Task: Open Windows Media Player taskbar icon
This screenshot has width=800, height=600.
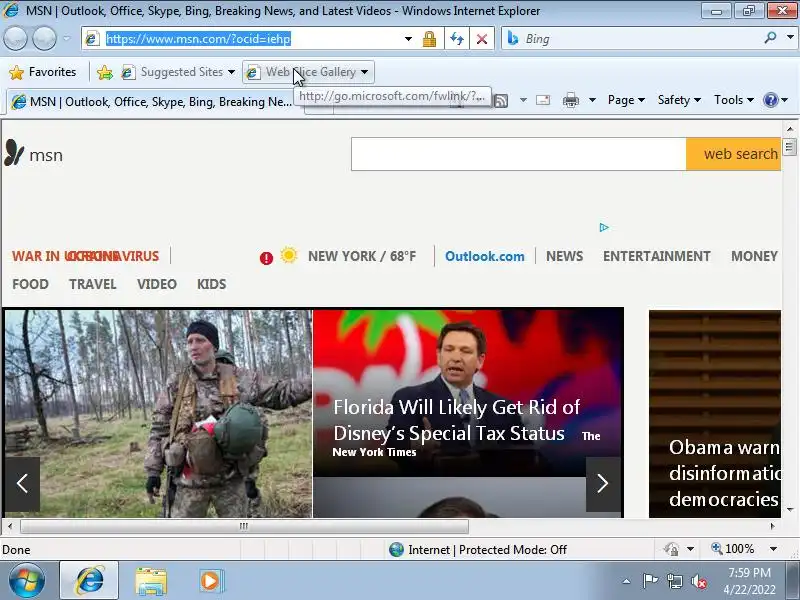Action: click(x=211, y=581)
